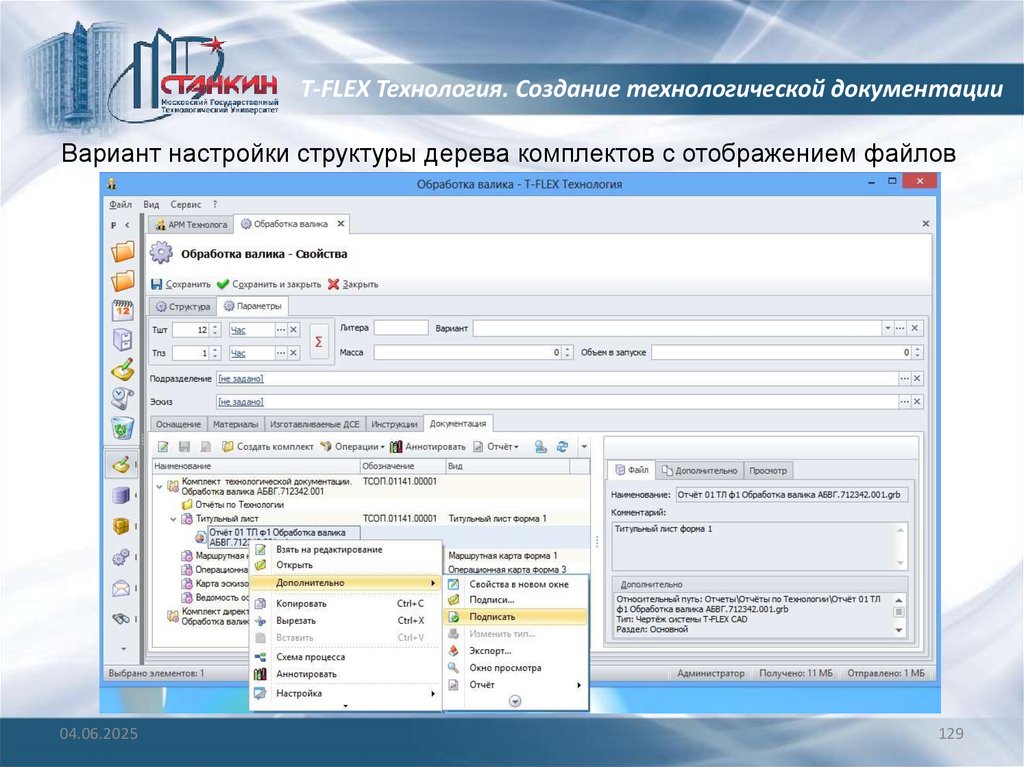Open the database cylinder icon in sidebar

coord(121,495)
